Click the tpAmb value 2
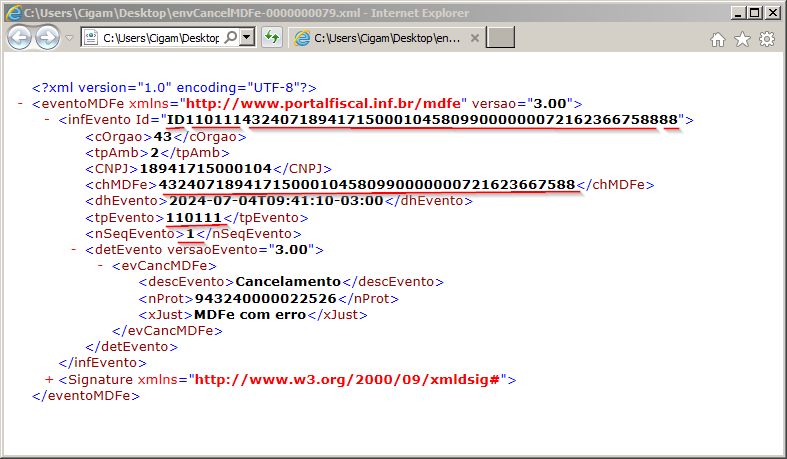Screen dimensions: 787x459 coord(155,152)
